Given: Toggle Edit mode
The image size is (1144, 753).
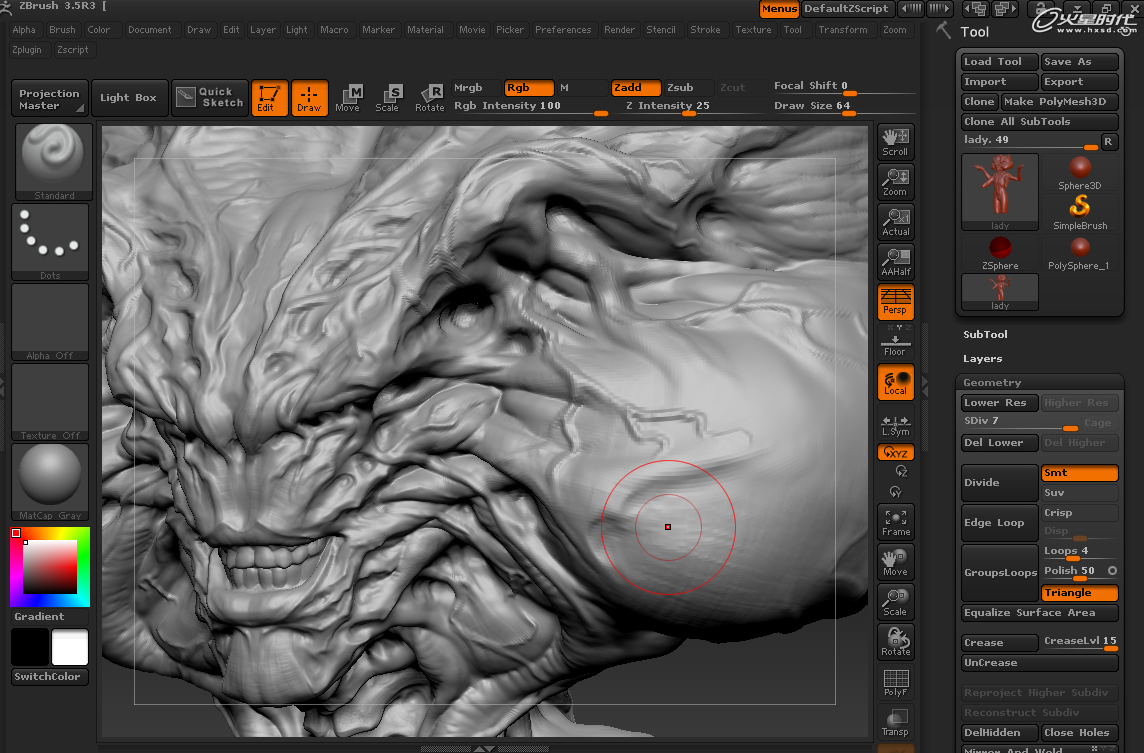Looking at the screenshot, I should 269,98.
